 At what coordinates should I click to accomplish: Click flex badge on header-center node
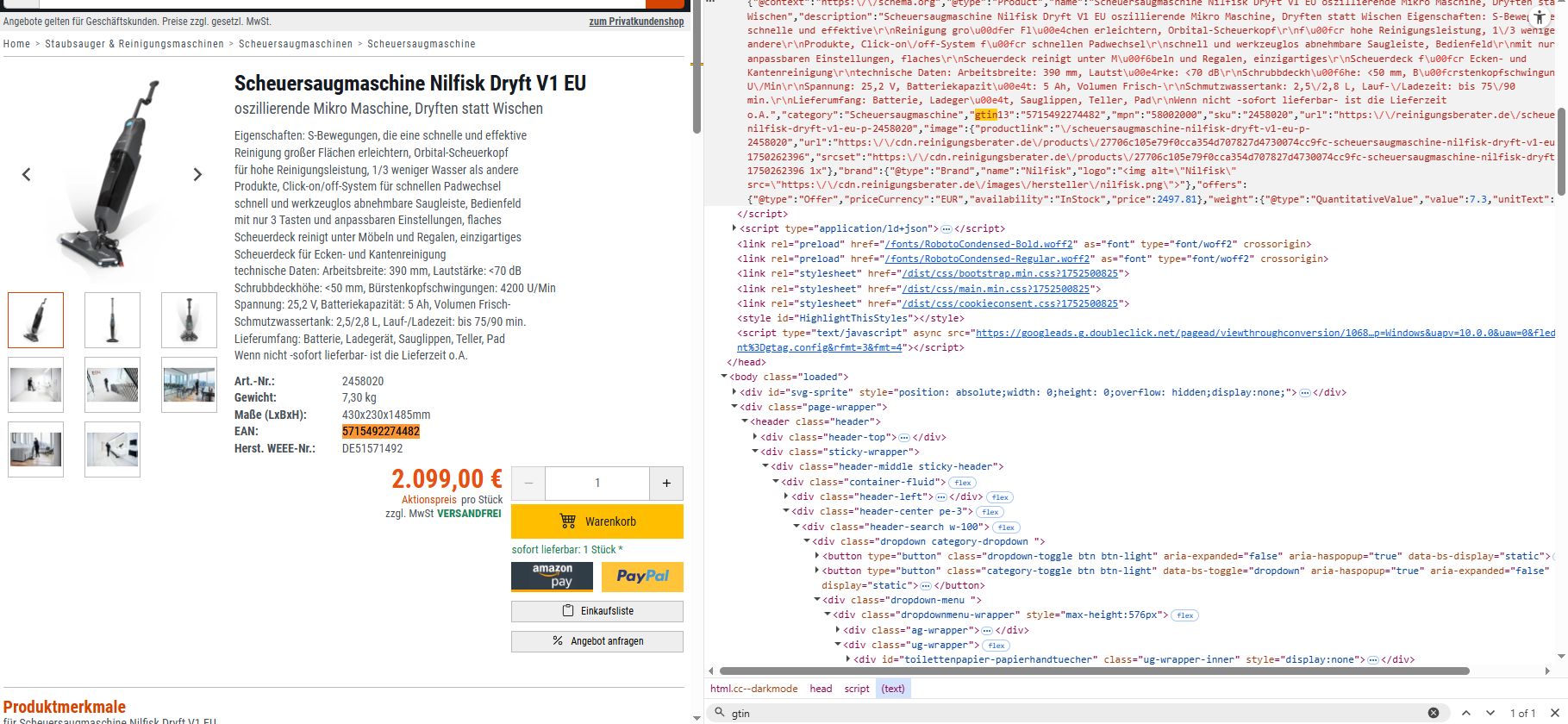click(x=990, y=512)
